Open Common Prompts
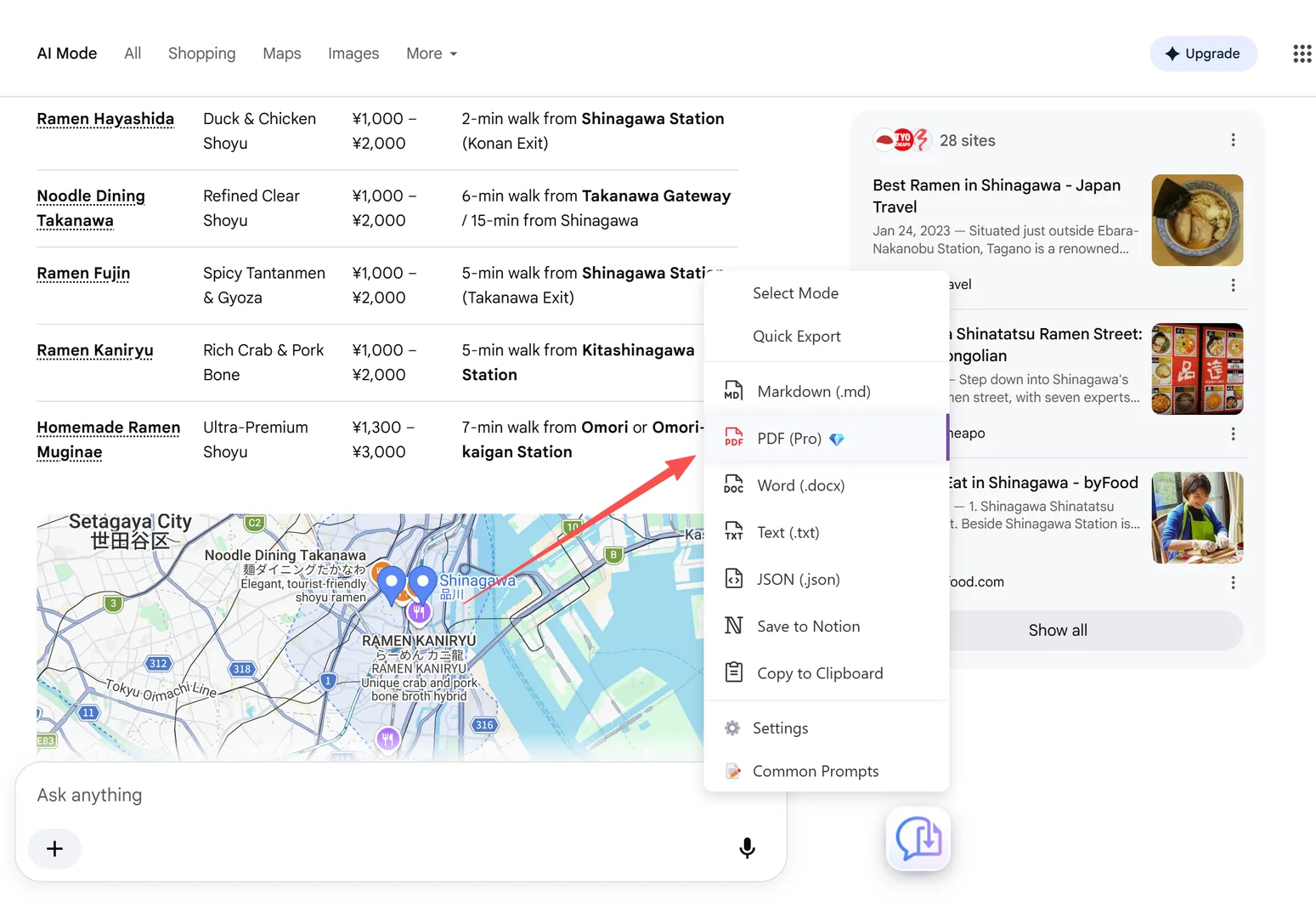 click(826, 771)
